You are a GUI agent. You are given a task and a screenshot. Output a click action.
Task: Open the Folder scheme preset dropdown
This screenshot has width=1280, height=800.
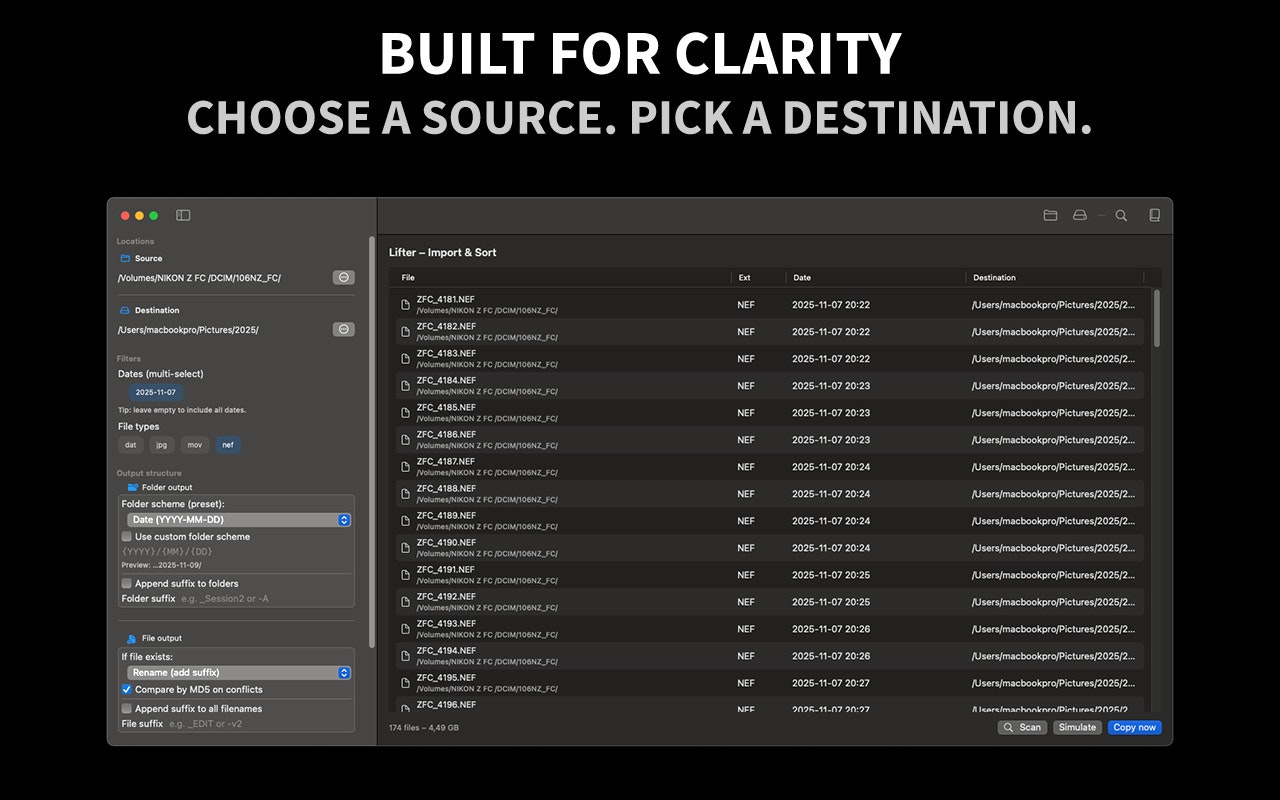[236, 519]
